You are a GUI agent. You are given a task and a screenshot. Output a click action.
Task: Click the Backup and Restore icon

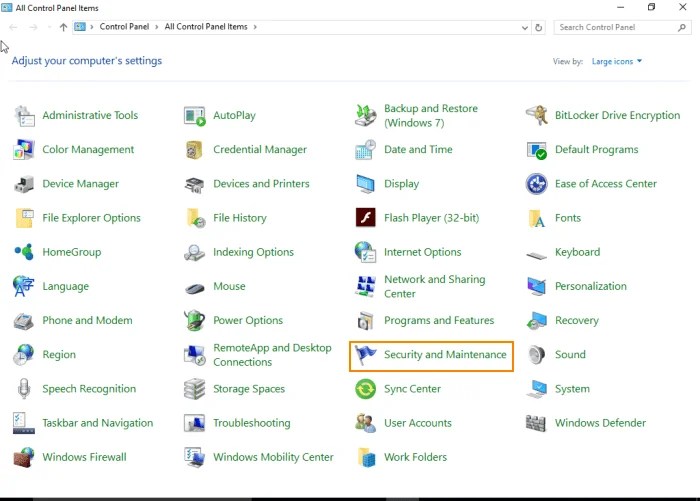tap(366, 116)
